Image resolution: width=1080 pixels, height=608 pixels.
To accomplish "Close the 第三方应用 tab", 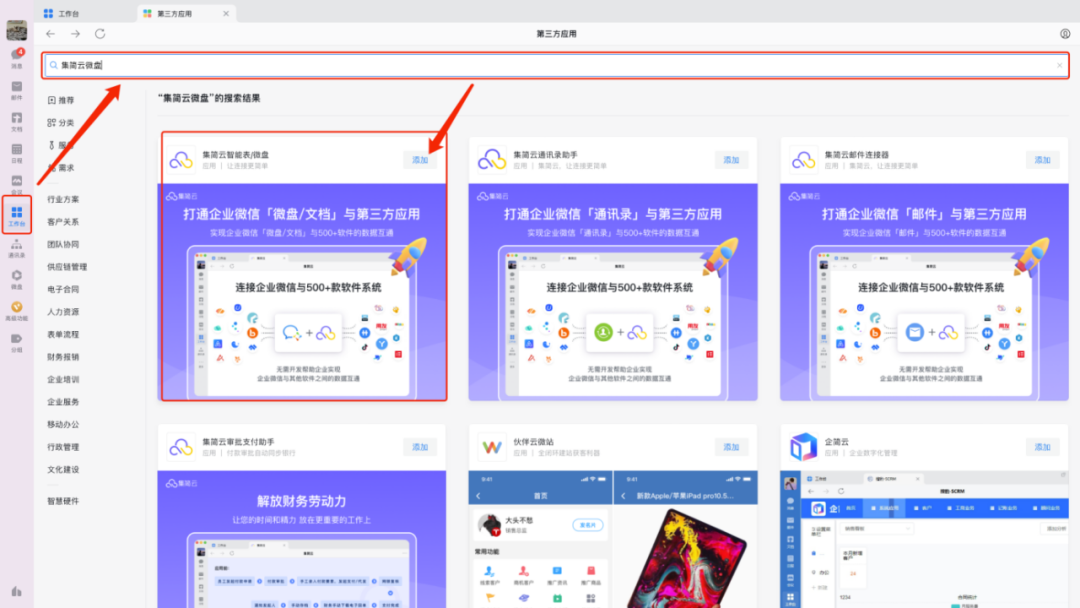I will [x=226, y=14].
